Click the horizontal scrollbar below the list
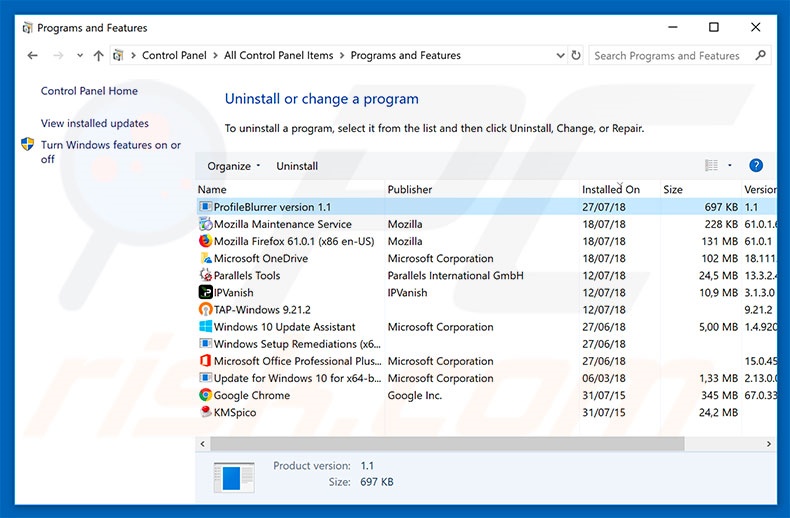The width and height of the screenshot is (790, 518). [440, 443]
